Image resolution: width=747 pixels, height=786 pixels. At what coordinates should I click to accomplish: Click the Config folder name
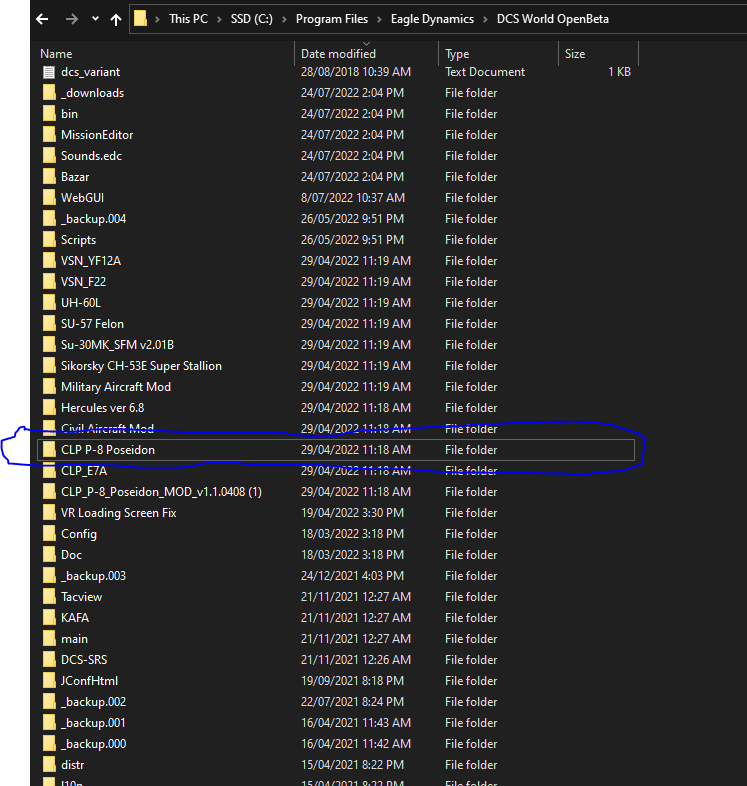79,534
